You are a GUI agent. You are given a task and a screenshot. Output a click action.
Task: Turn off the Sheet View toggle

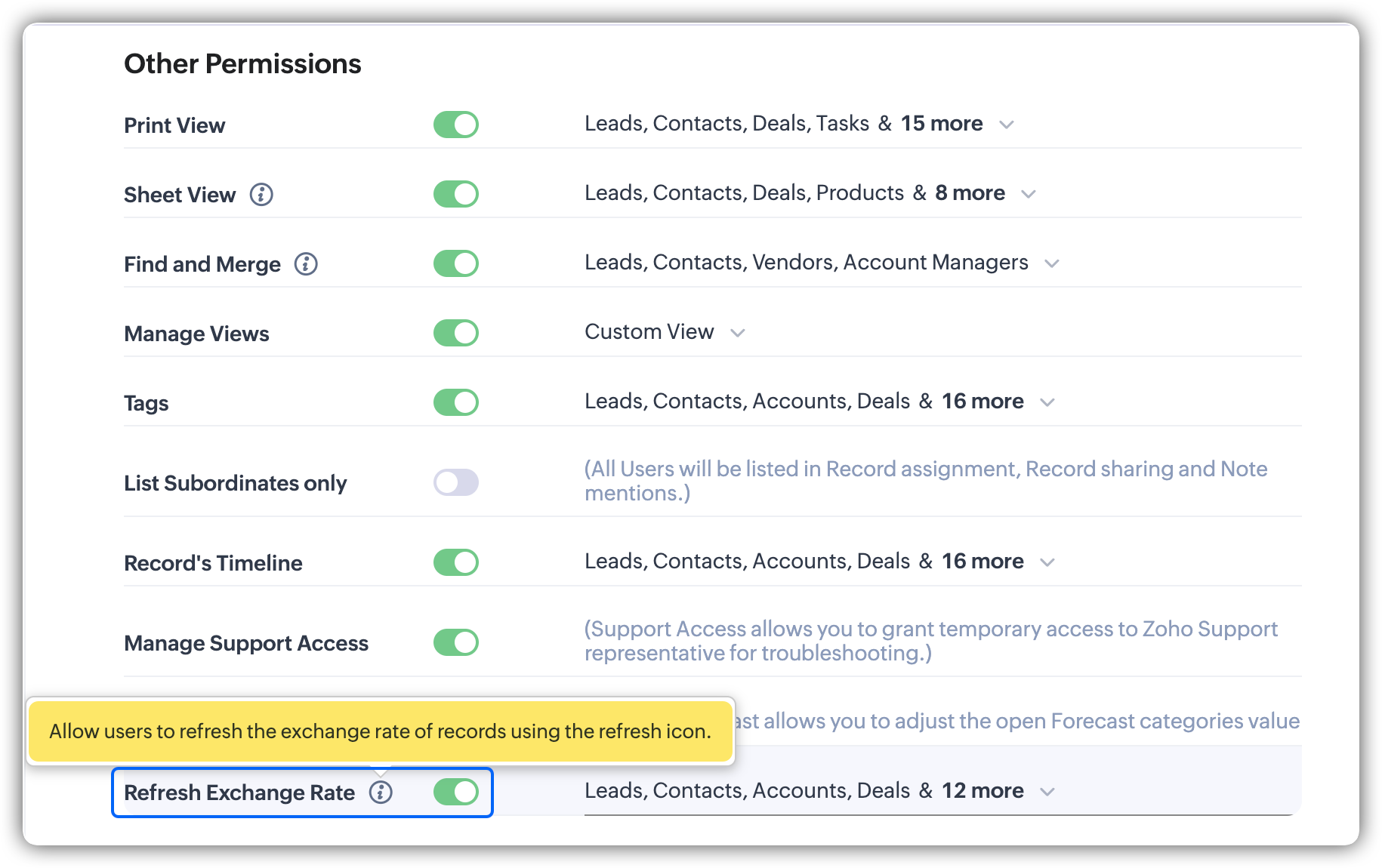coord(456,194)
